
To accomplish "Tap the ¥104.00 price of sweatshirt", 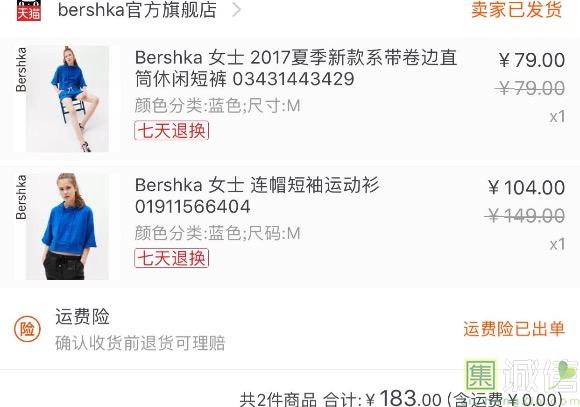I will tap(526, 188).
